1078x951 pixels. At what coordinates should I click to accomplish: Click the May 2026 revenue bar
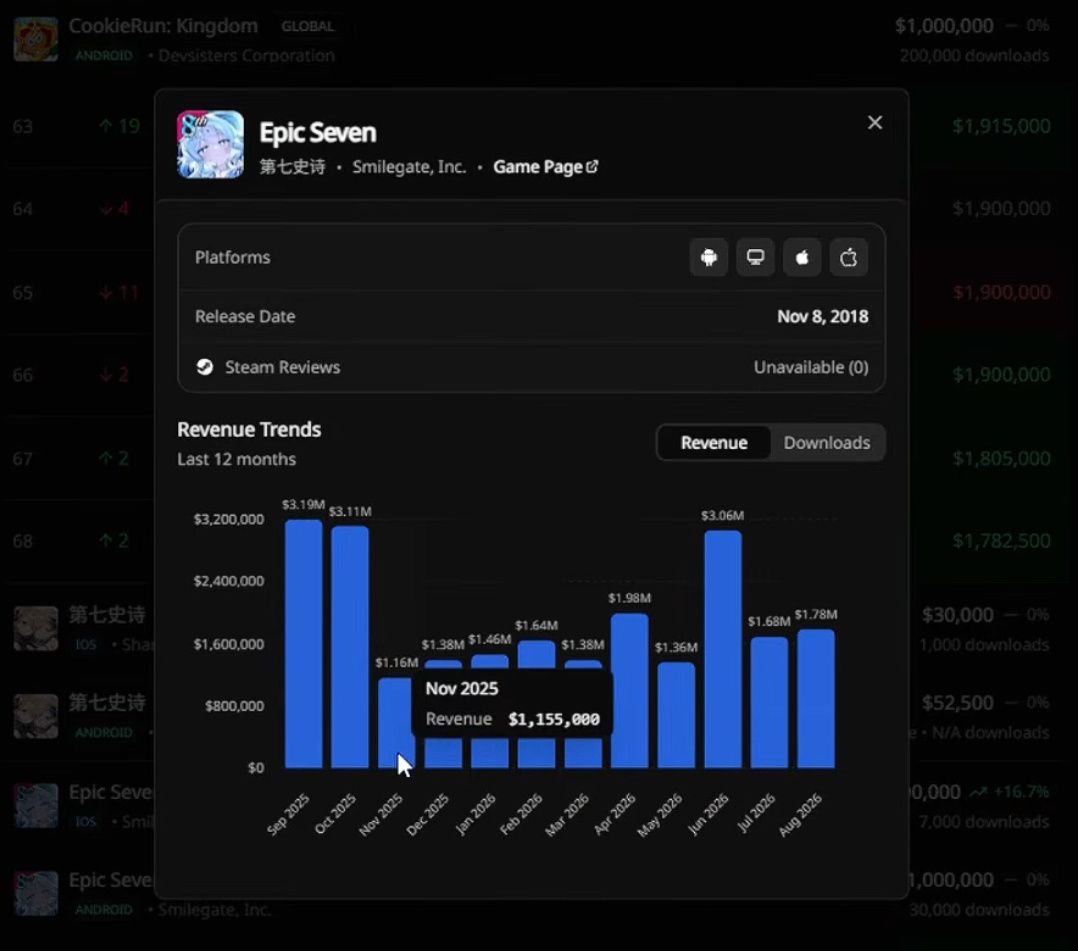click(676, 715)
